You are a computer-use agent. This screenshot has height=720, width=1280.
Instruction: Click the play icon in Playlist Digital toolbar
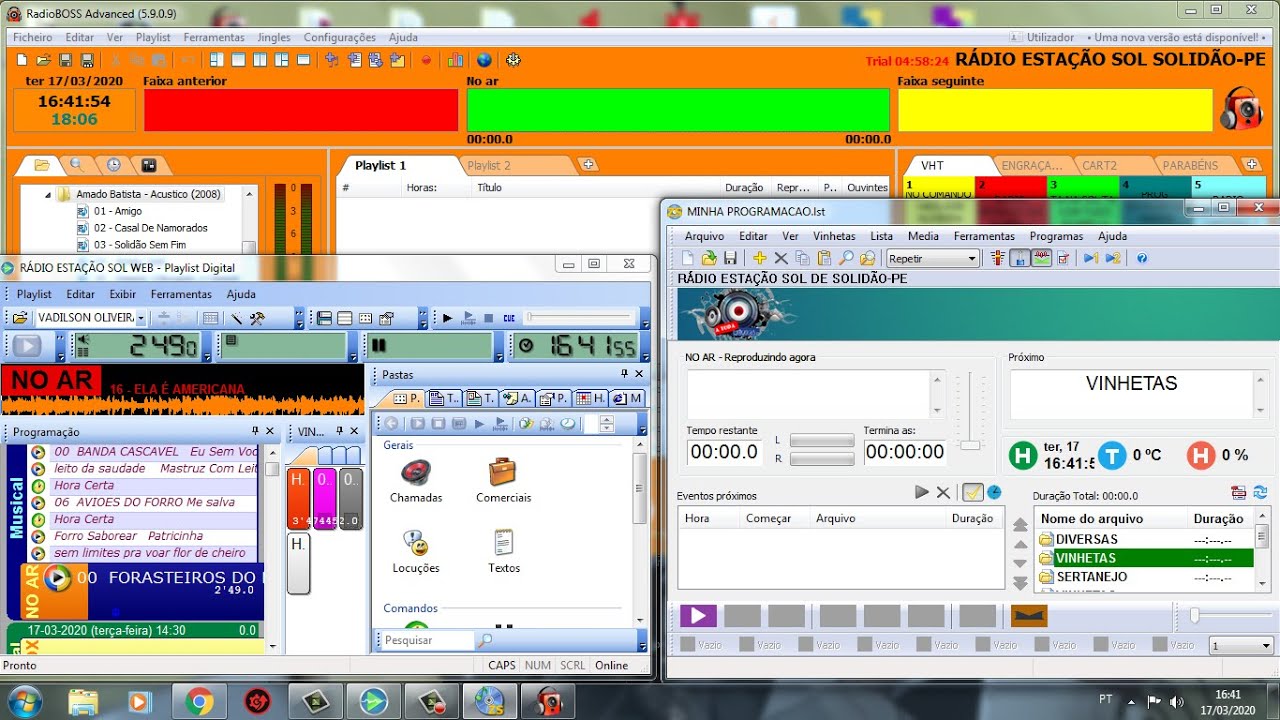click(x=448, y=318)
